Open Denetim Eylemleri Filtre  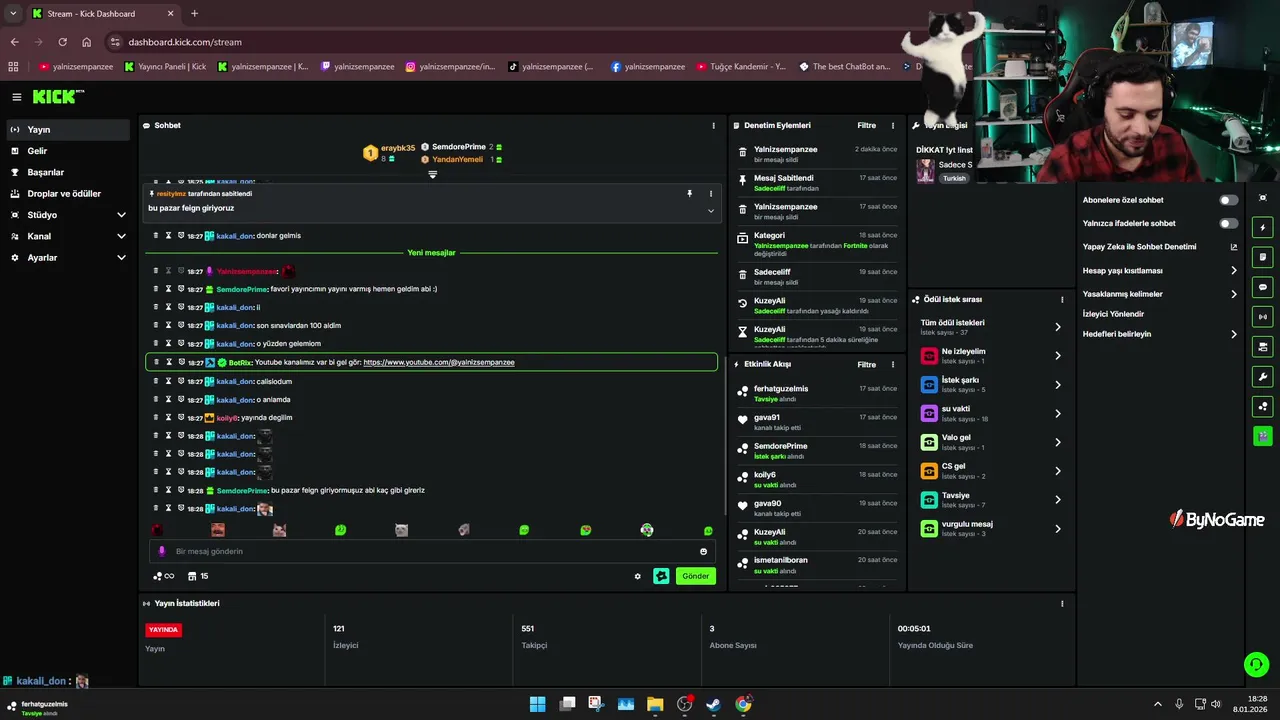pos(867,126)
